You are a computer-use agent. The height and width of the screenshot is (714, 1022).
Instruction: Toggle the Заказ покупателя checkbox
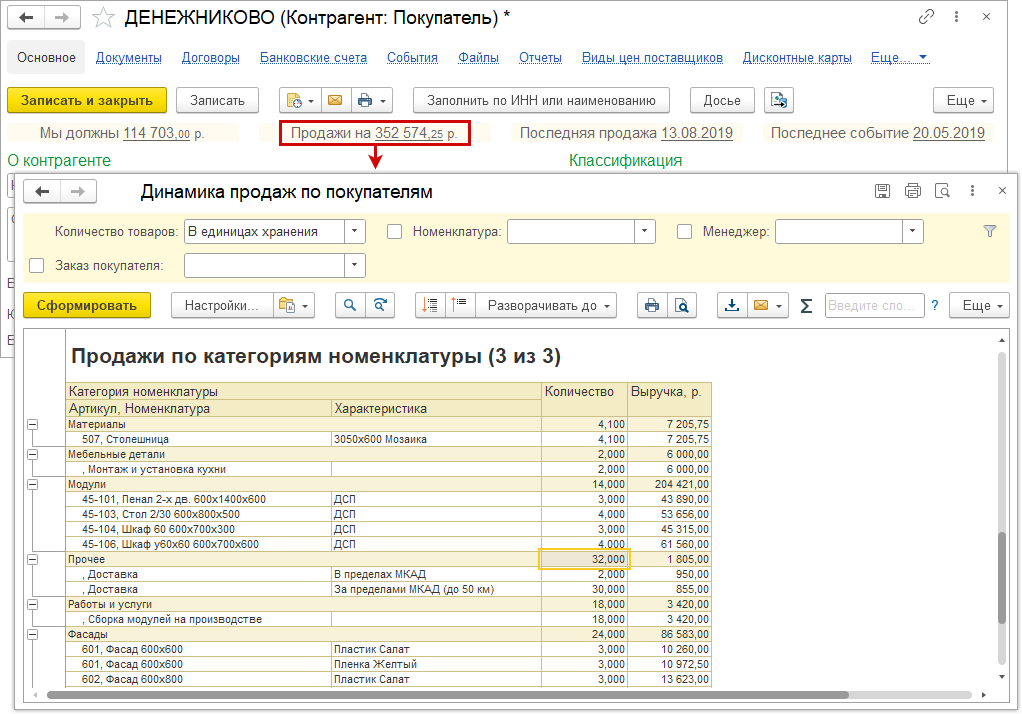click(37, 265)
